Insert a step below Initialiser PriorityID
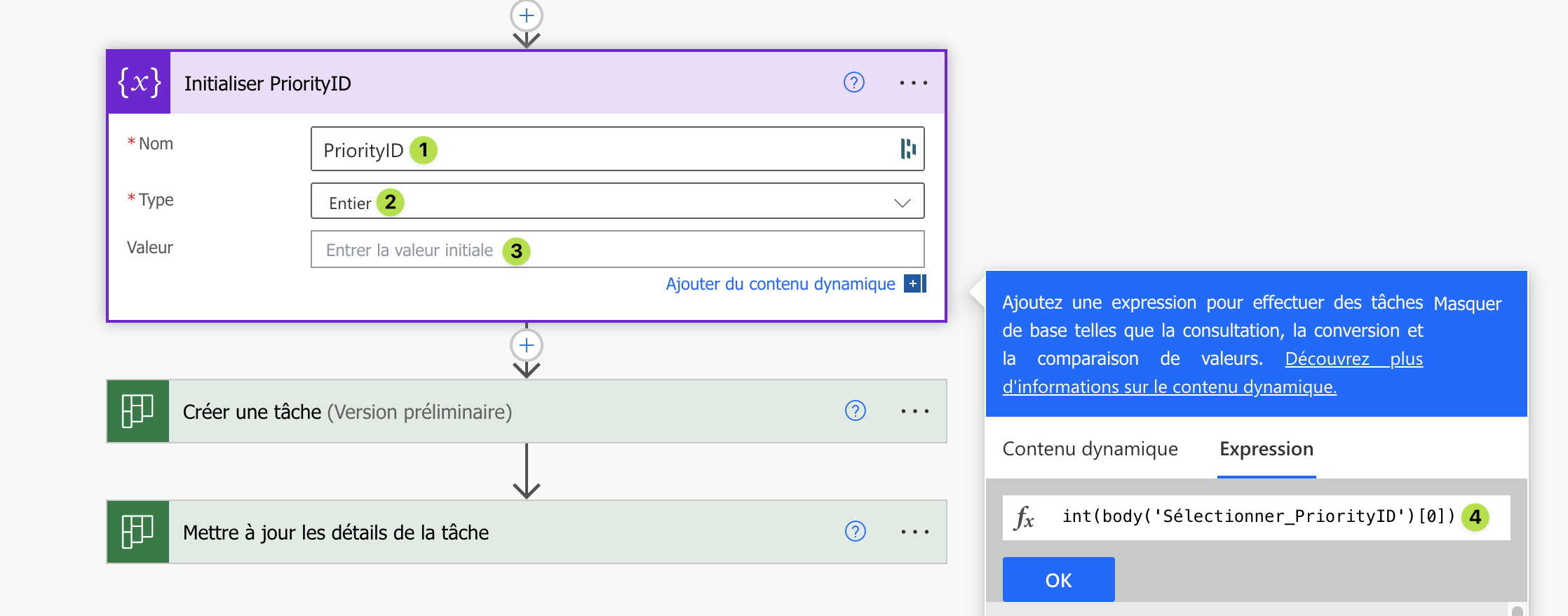Viewport: 1568px width, 616px height. 527,345
